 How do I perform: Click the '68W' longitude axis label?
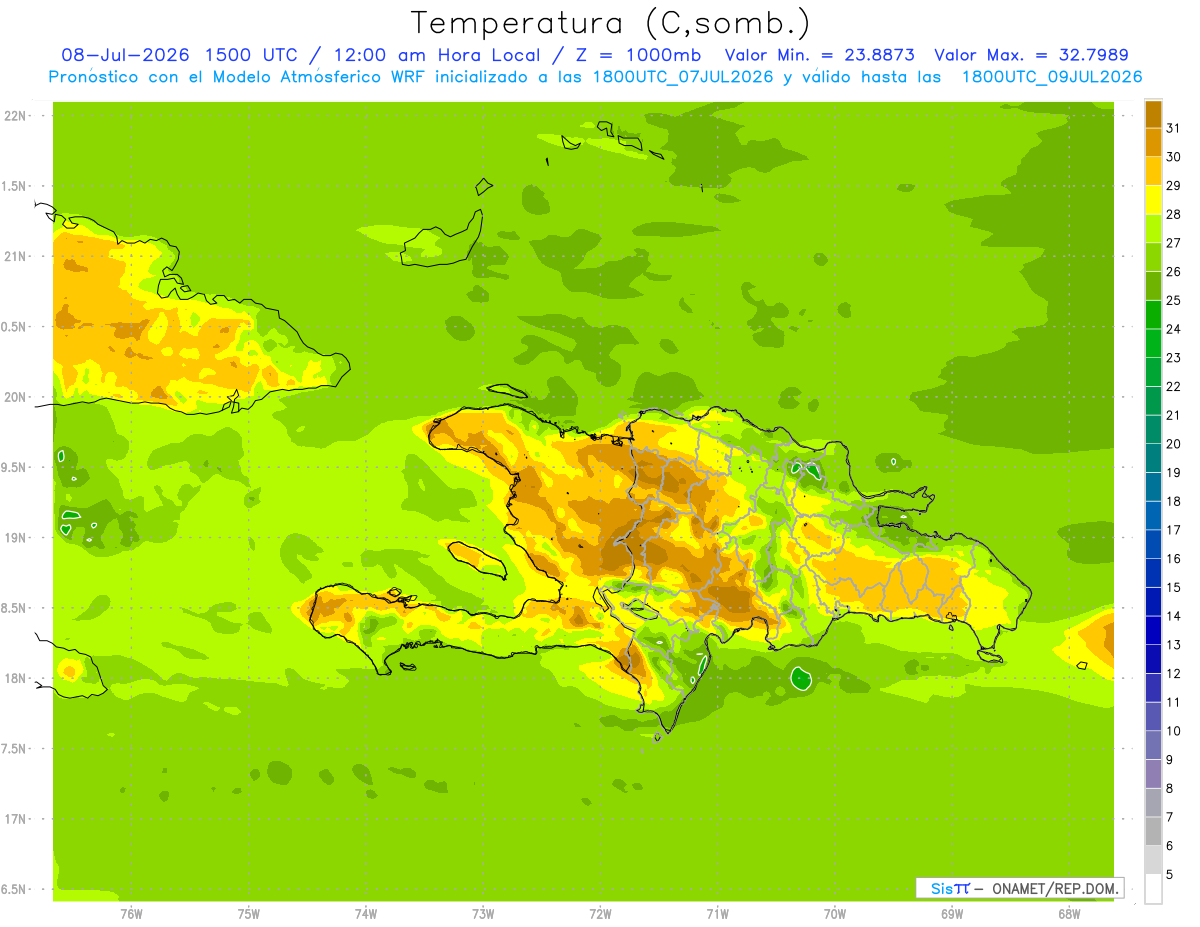coord(1069,913)
